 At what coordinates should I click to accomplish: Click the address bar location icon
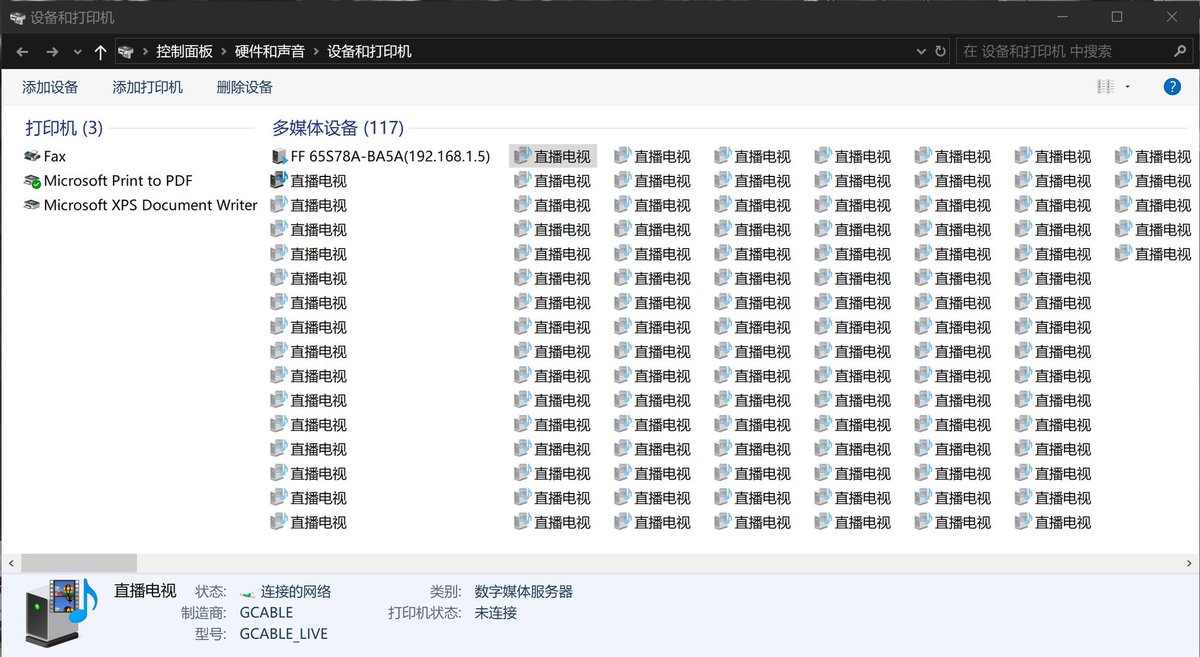126,51
